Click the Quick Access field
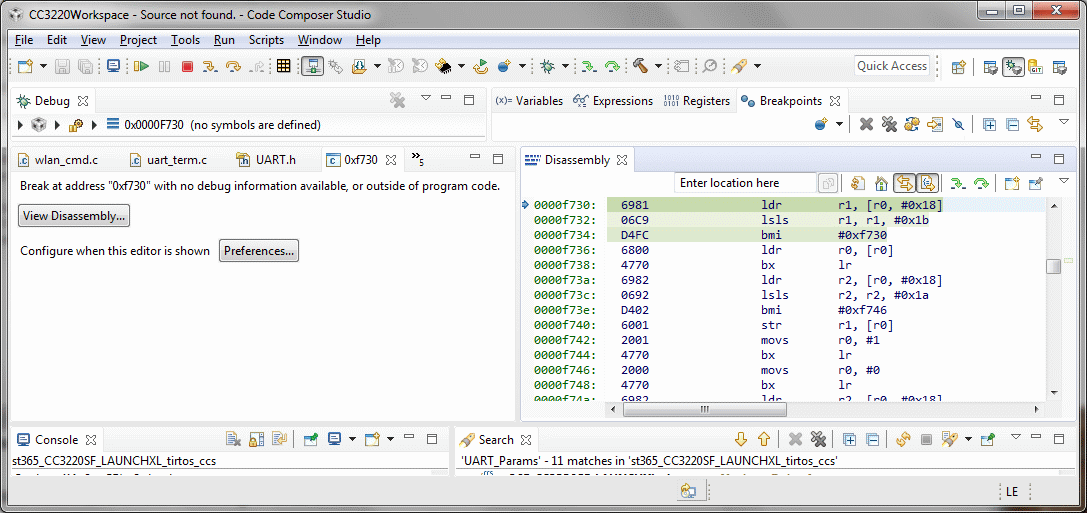1087x513 pixels. (892, 66)
